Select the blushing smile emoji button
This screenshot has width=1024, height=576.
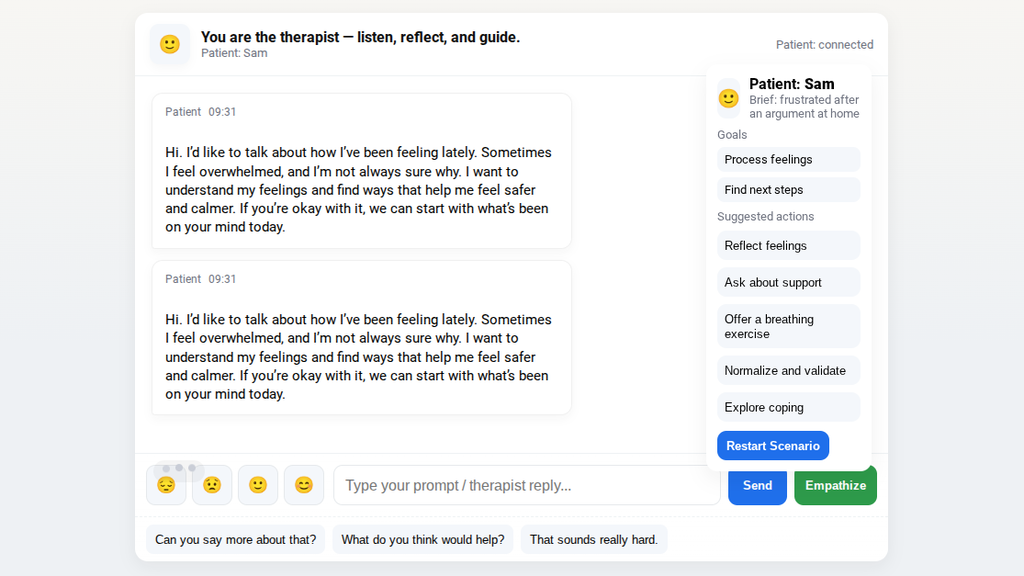coord(304,485)
